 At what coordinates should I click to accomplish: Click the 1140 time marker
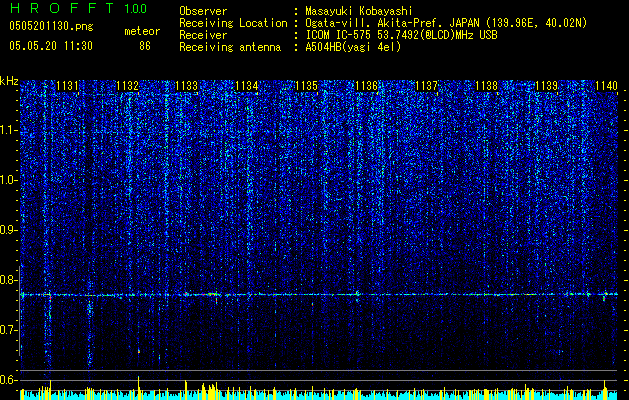click(606, 85)
